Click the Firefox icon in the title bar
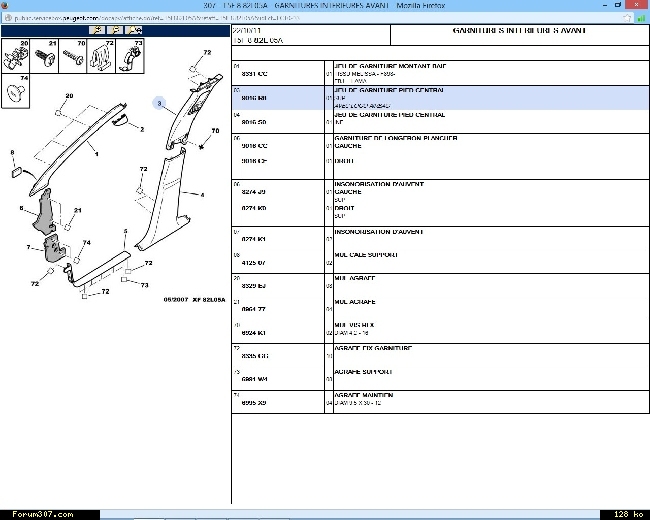The width and height of the screenshot is (650, 520). pos(5,5)
